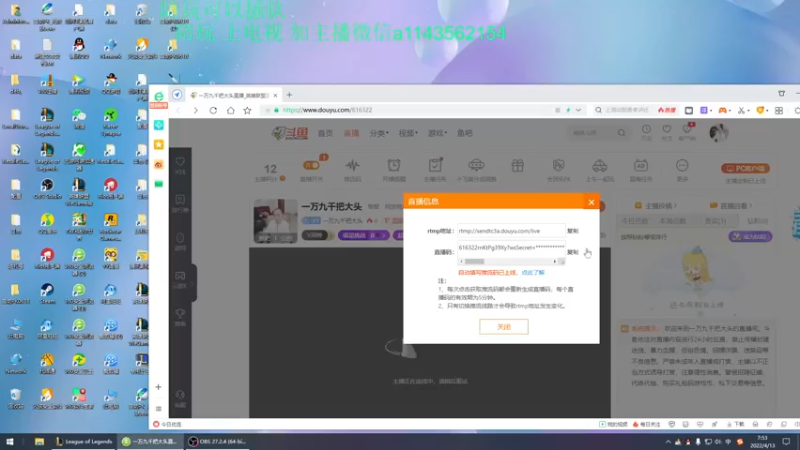This screenshot has height=450, width=800.
Task: Go to the browser home page icon
Action: tap(231, 110)
